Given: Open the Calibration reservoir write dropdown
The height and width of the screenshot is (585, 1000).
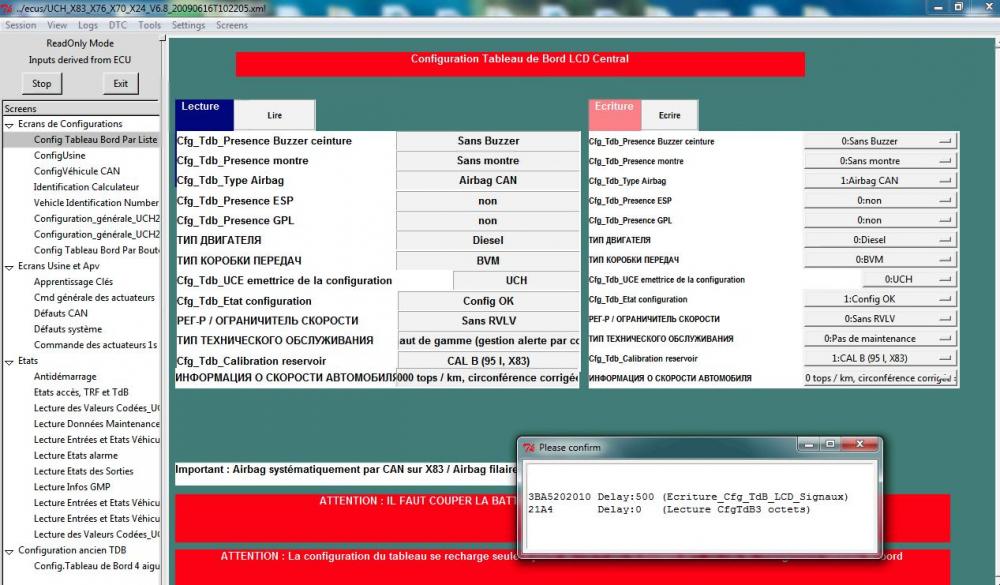Looking at the screenshot, I should click(880, 358).
